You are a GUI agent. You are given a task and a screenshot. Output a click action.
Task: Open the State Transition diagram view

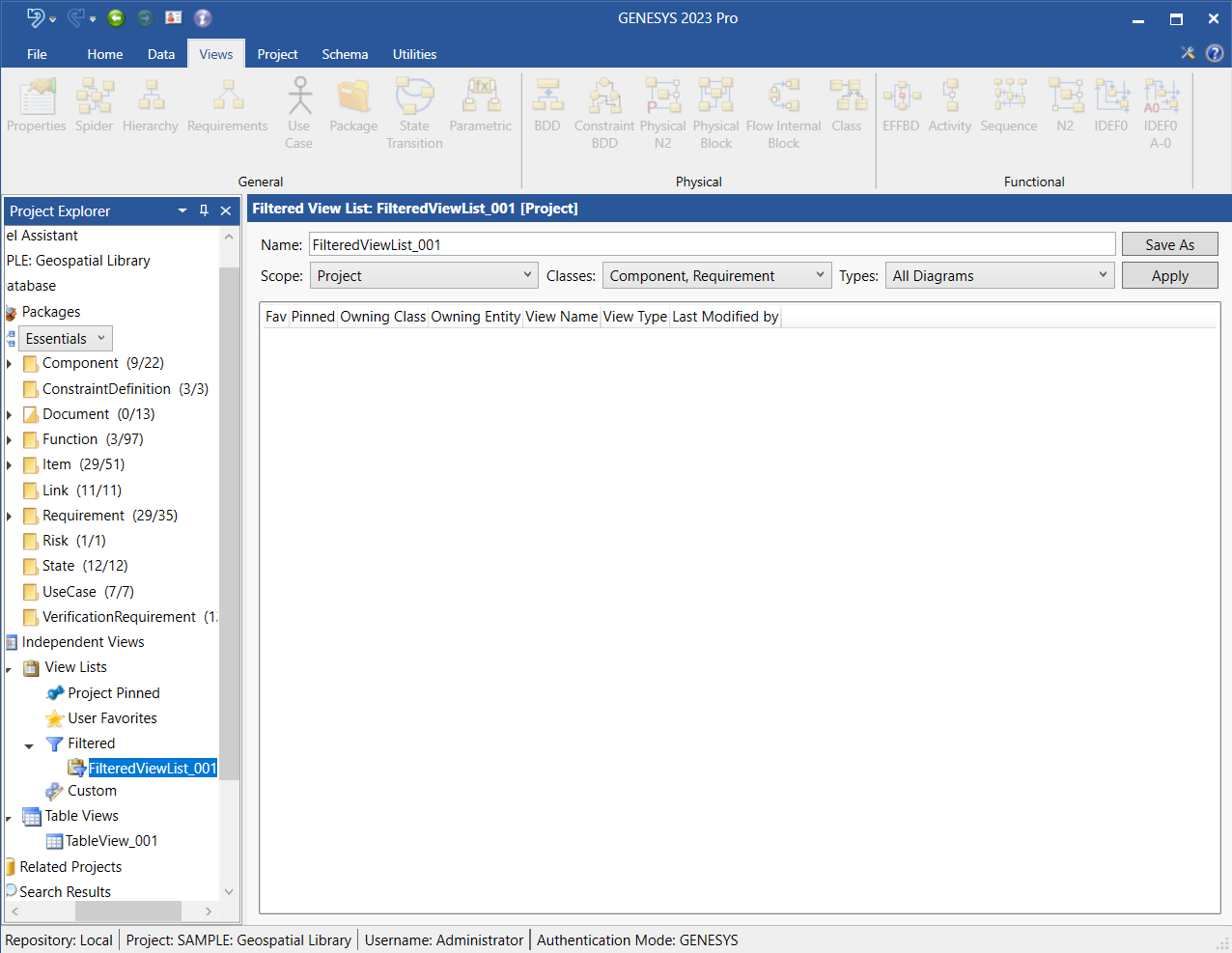(414, 114)
